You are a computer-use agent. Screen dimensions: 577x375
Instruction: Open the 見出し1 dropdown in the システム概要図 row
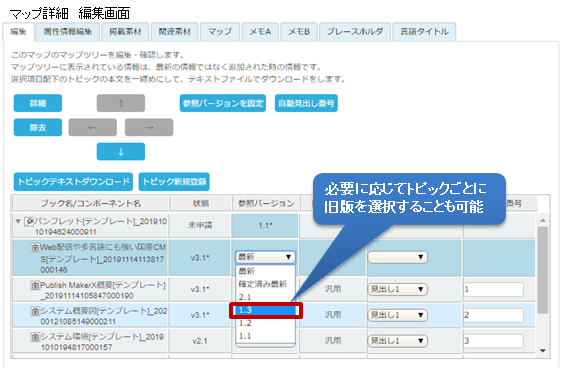click(x=397, y=315)
